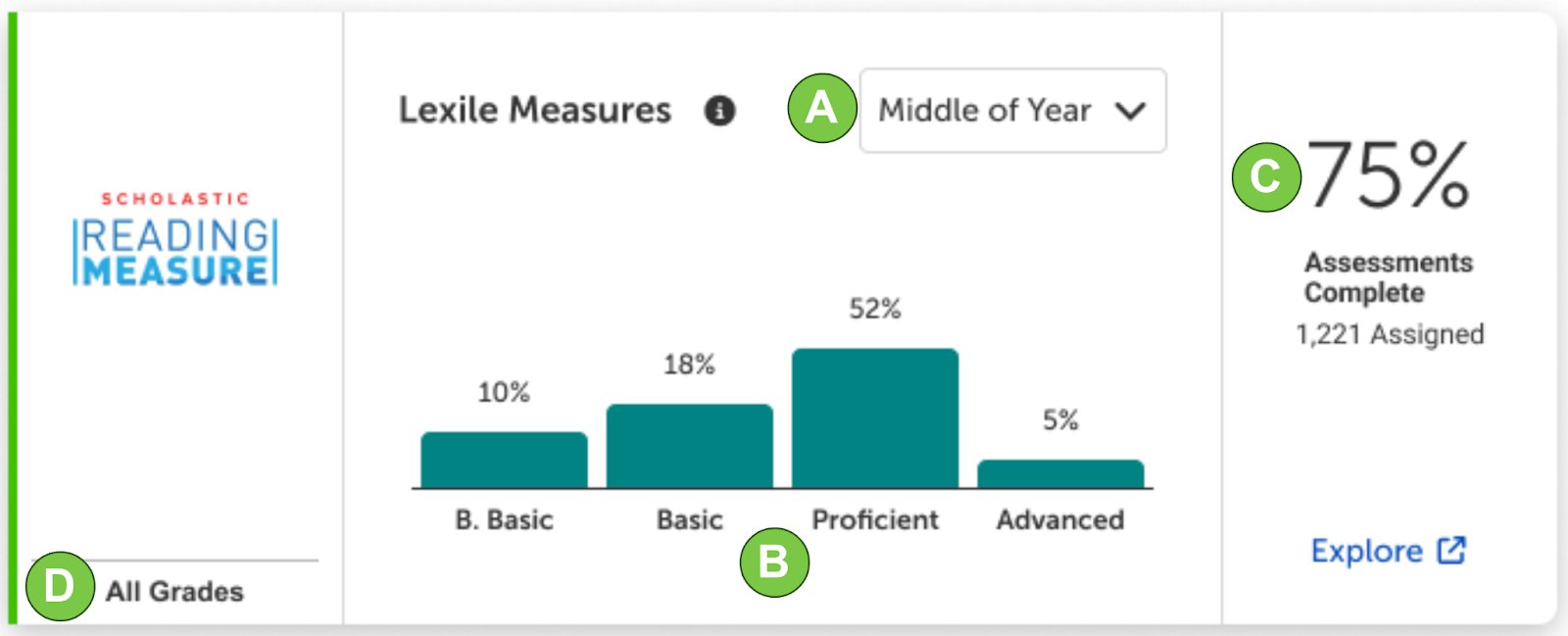Click the green A callout marker
This screenshot has width=1568, height=636.
click(x=822, y=108)
